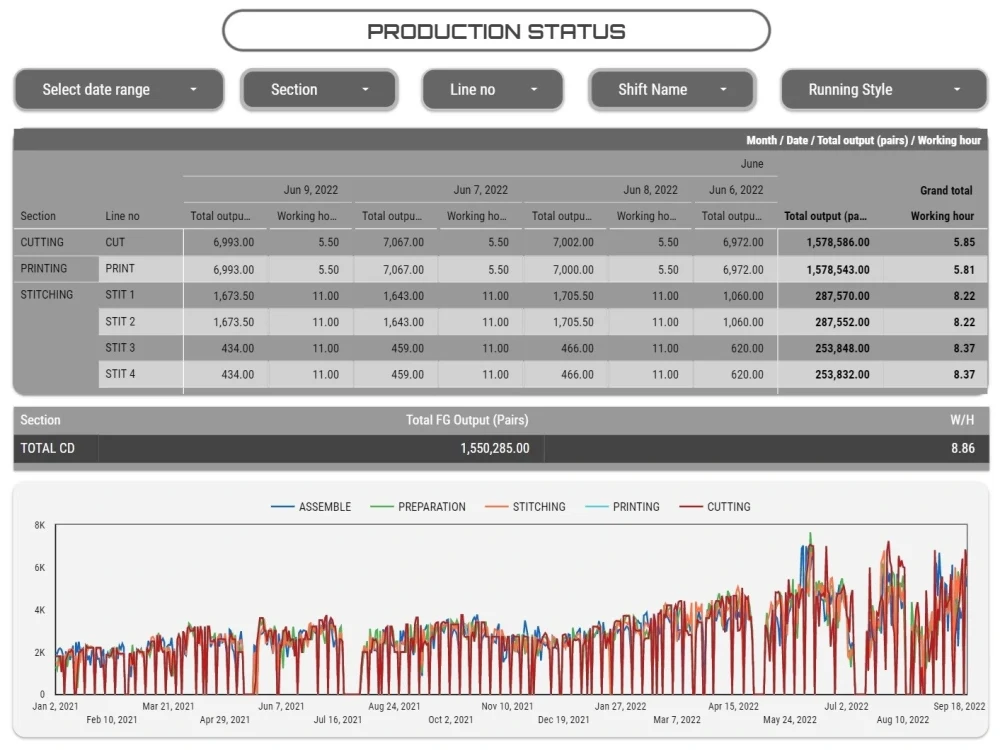Viewport: 1000px width, 750px height.
Task: Expand the Shift Name filter
Action: click(672, 89)
